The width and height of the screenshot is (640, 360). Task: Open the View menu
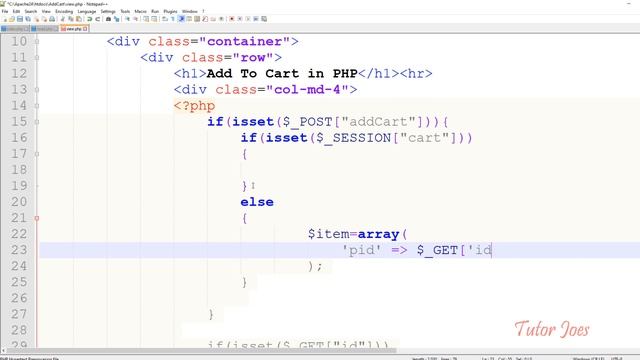[46, 11]
